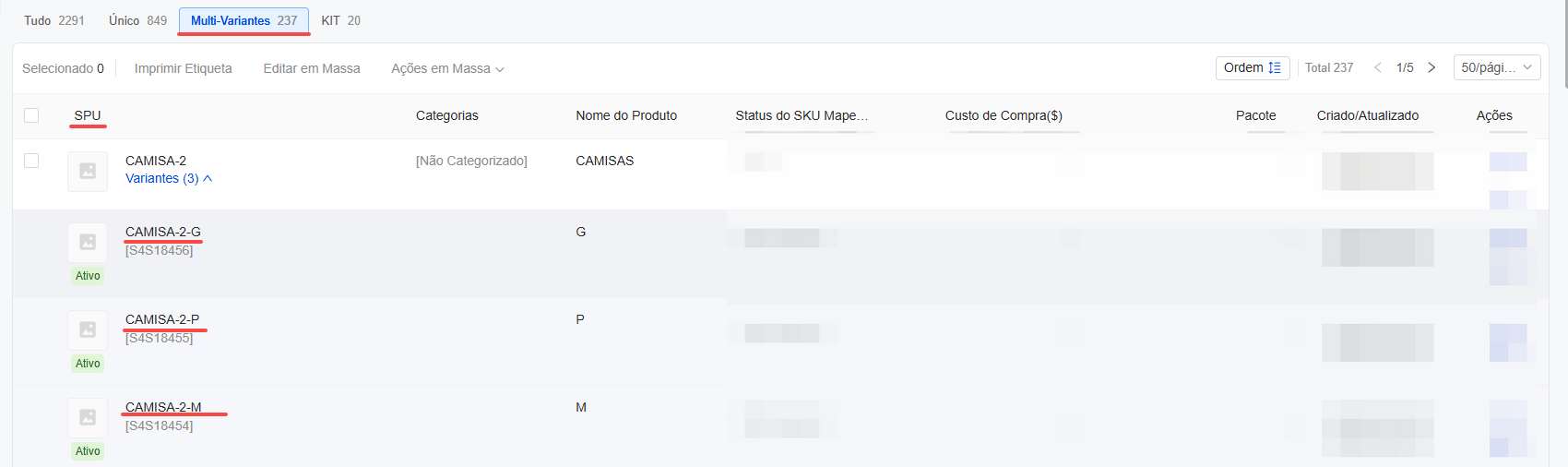The height and width of the screenshot is (467, 1568).
Task: Click the CAMISA-2-P variant image icon
Action: (88, 329)
